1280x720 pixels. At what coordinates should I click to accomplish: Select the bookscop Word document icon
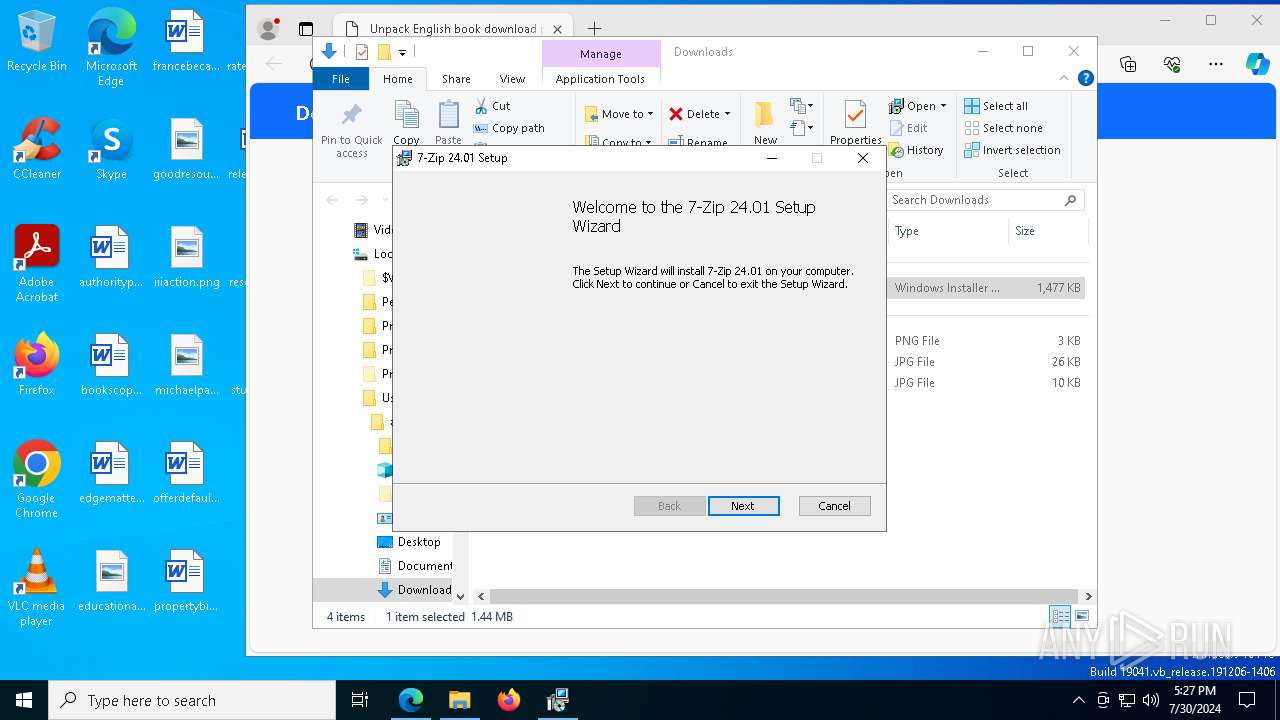coord(111,365)
